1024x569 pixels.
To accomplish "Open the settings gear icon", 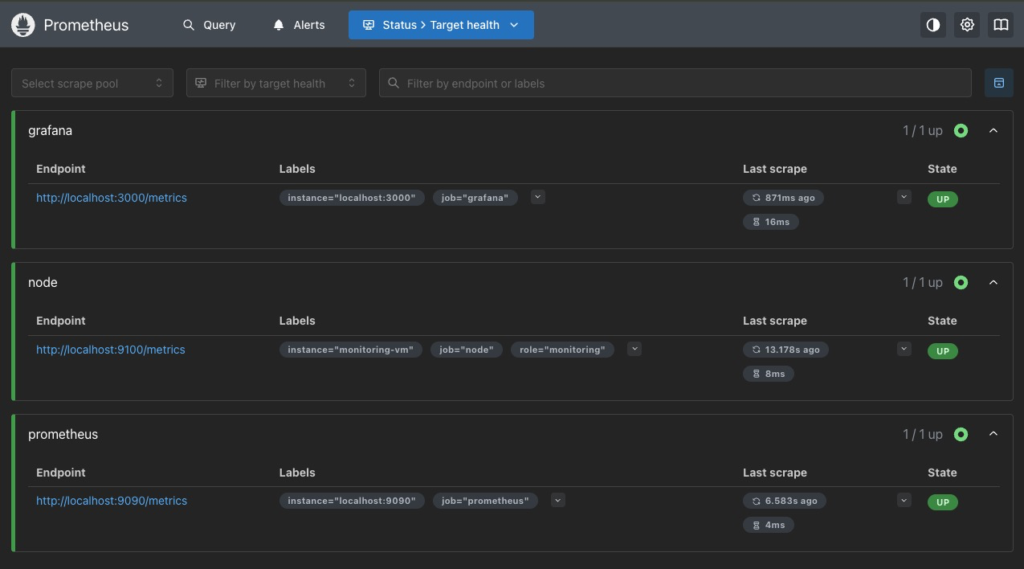I will click(967, 25).
